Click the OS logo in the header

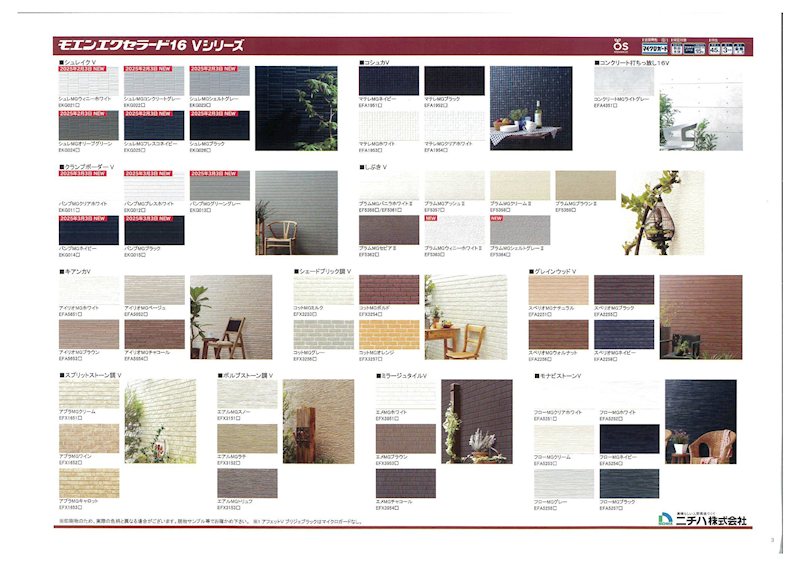[620, 46]
